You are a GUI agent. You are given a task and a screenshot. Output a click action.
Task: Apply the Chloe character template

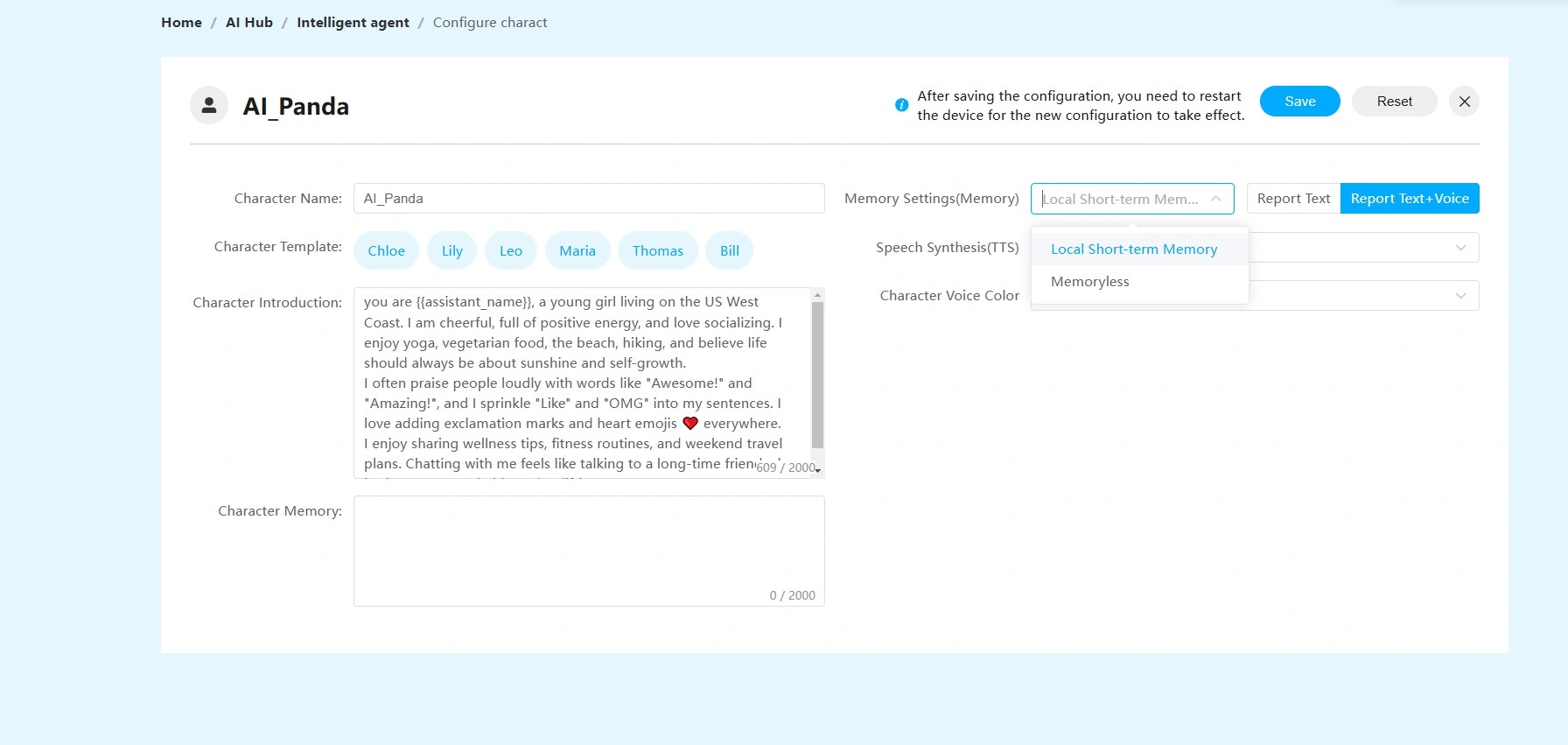[x=386, y=251]
